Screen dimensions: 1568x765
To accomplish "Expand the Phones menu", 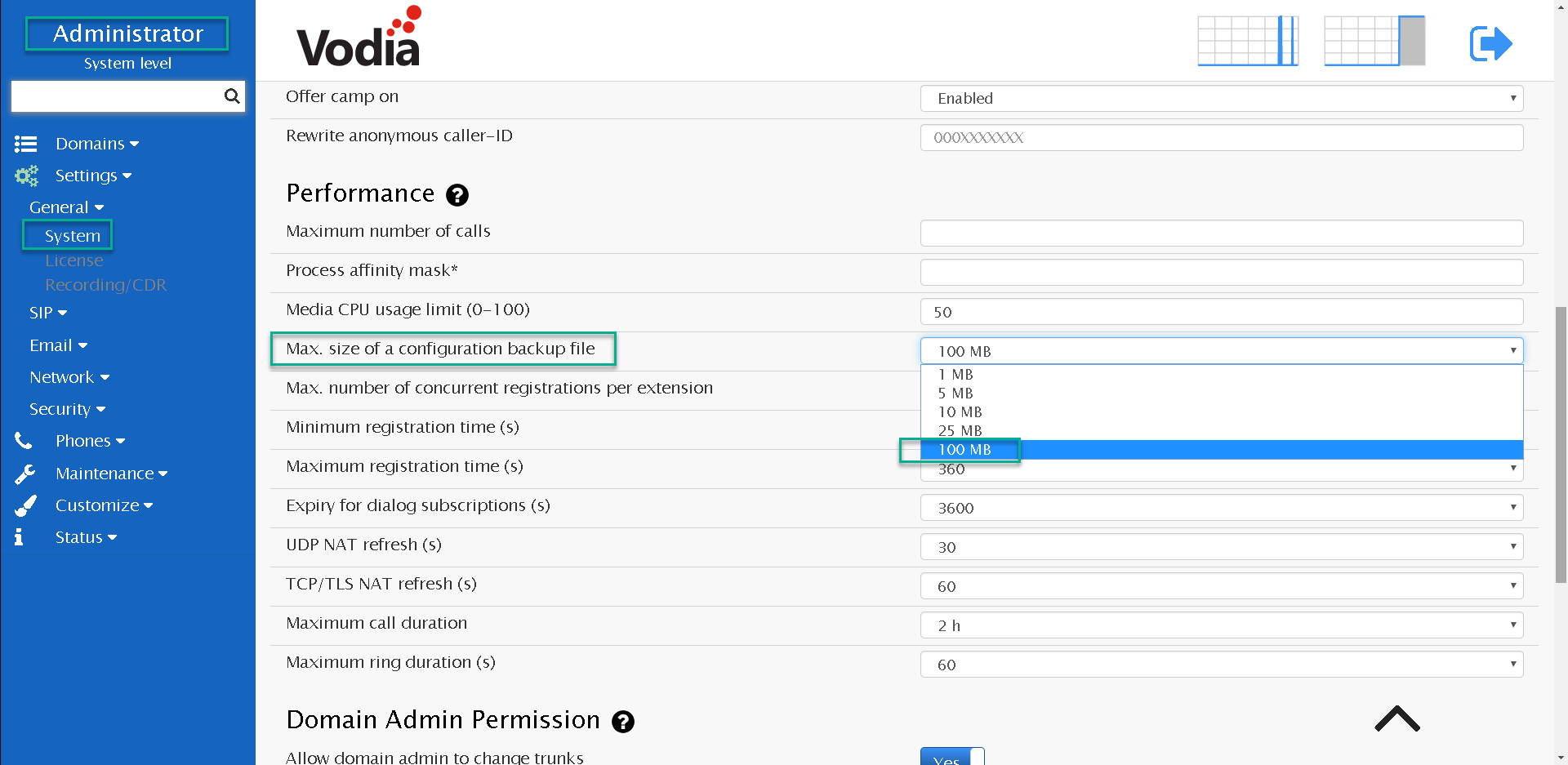I will (x=90, y=441).
